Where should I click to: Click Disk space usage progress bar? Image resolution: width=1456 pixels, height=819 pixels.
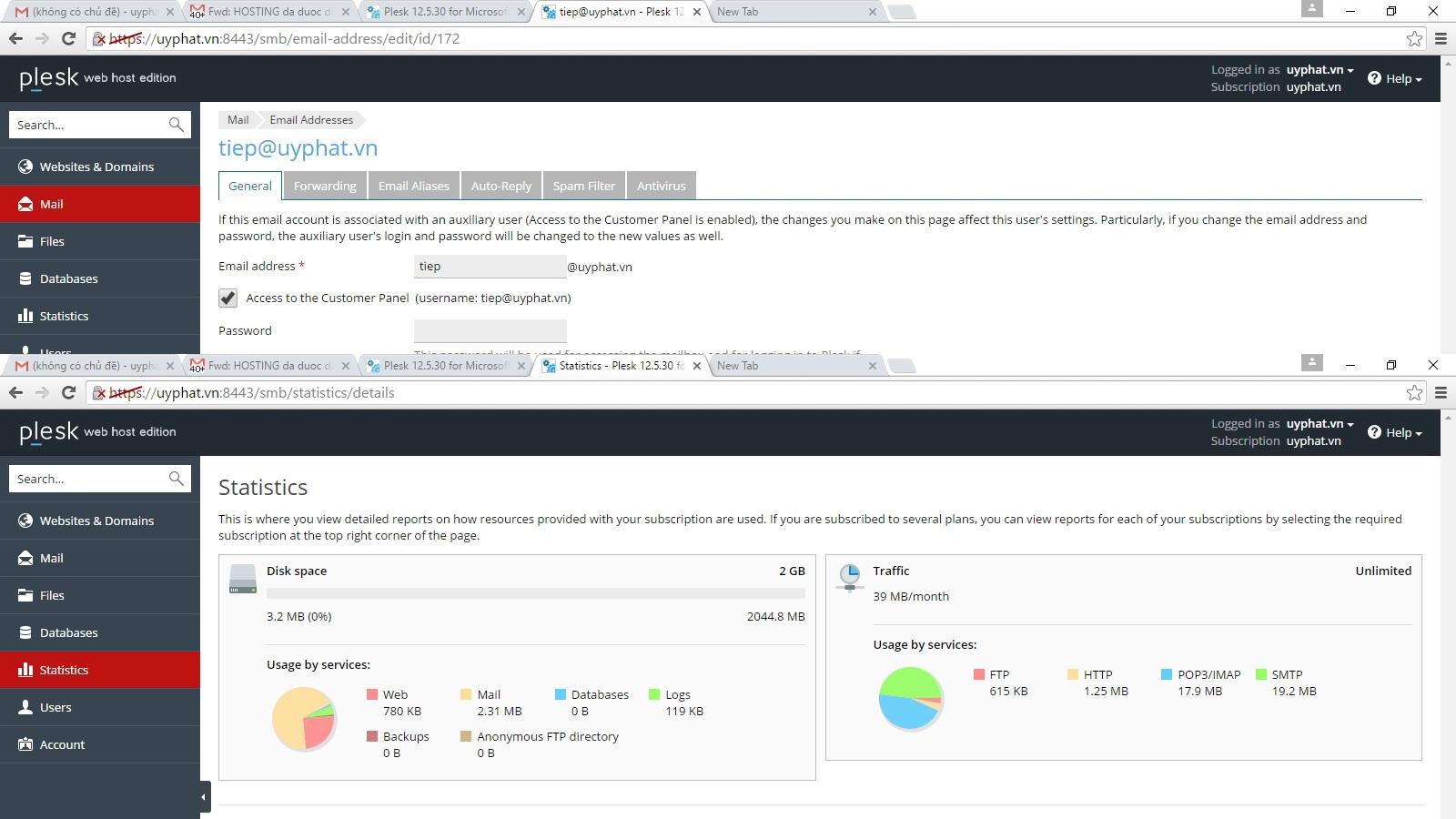click(x=535, y=593)
